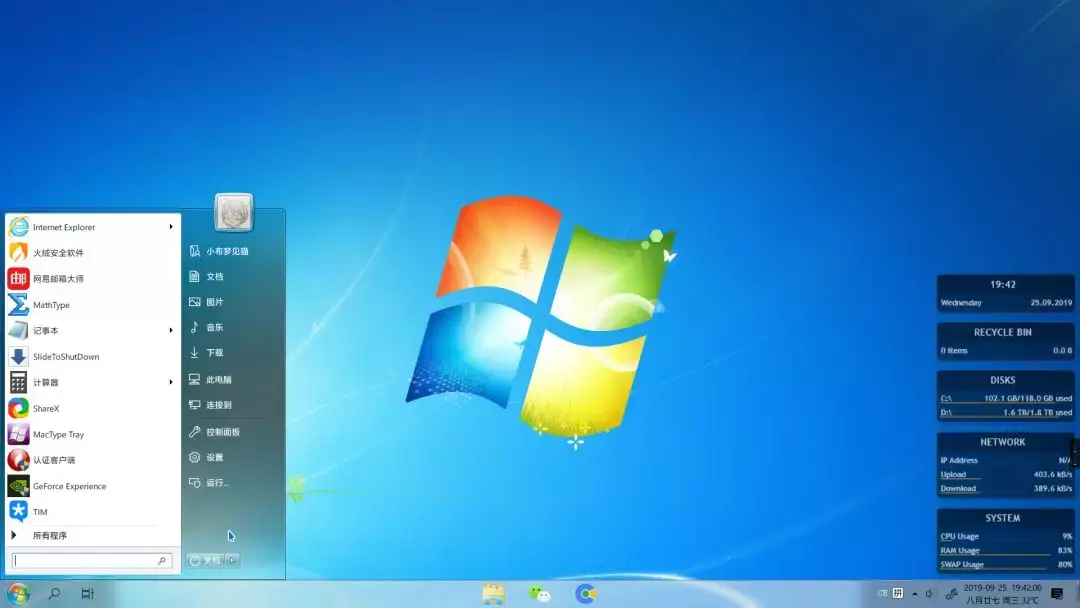
Task: Click SWAP Usage row
Action: click(1006, 565)
